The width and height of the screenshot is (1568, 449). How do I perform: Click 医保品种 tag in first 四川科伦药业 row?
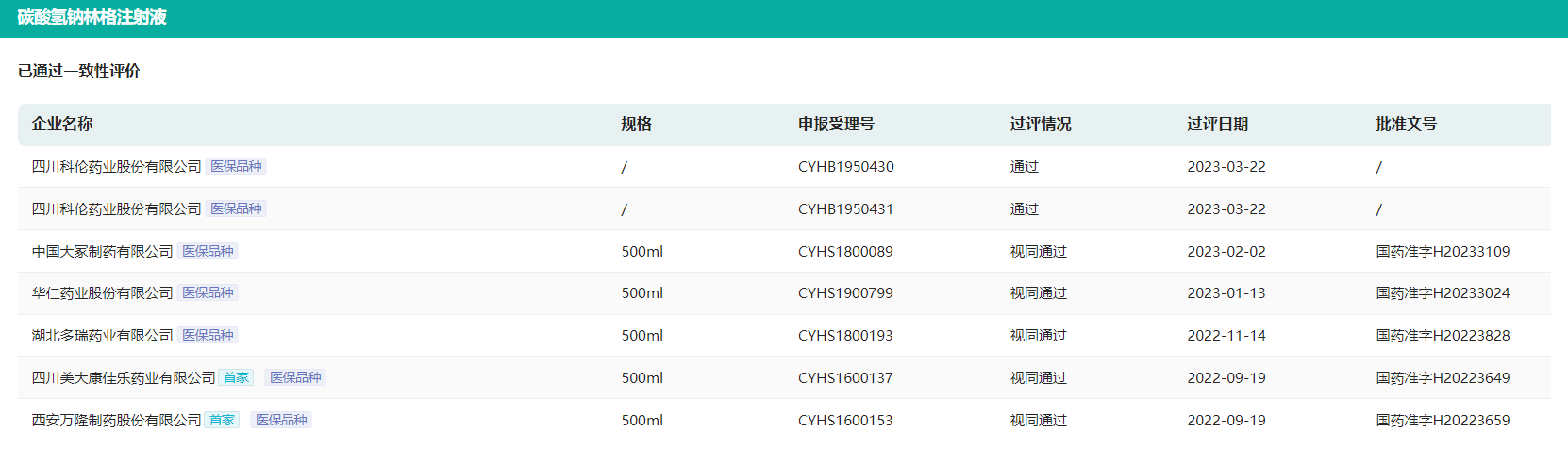(236, 166)
